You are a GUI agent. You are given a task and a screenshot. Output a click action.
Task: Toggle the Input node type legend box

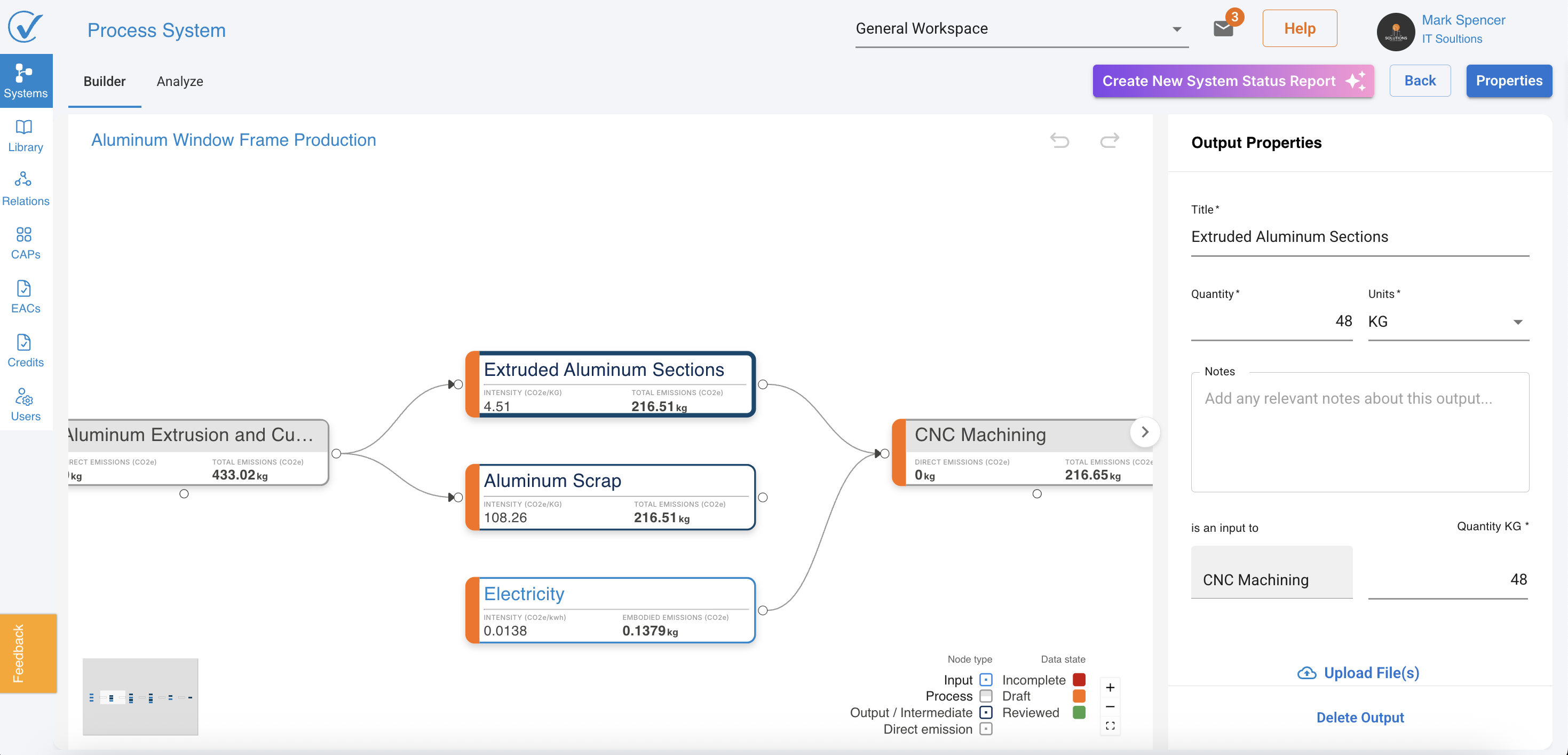(986, 680)
